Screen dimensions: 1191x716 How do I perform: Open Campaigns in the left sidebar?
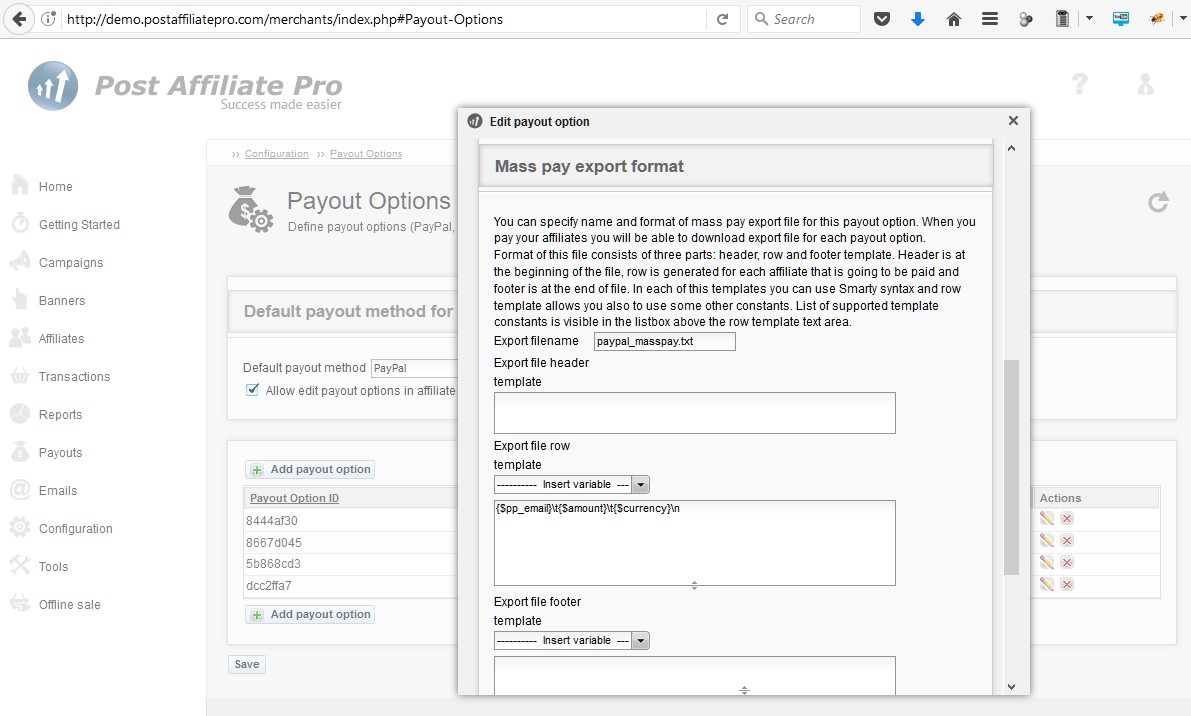coord(70,263)
